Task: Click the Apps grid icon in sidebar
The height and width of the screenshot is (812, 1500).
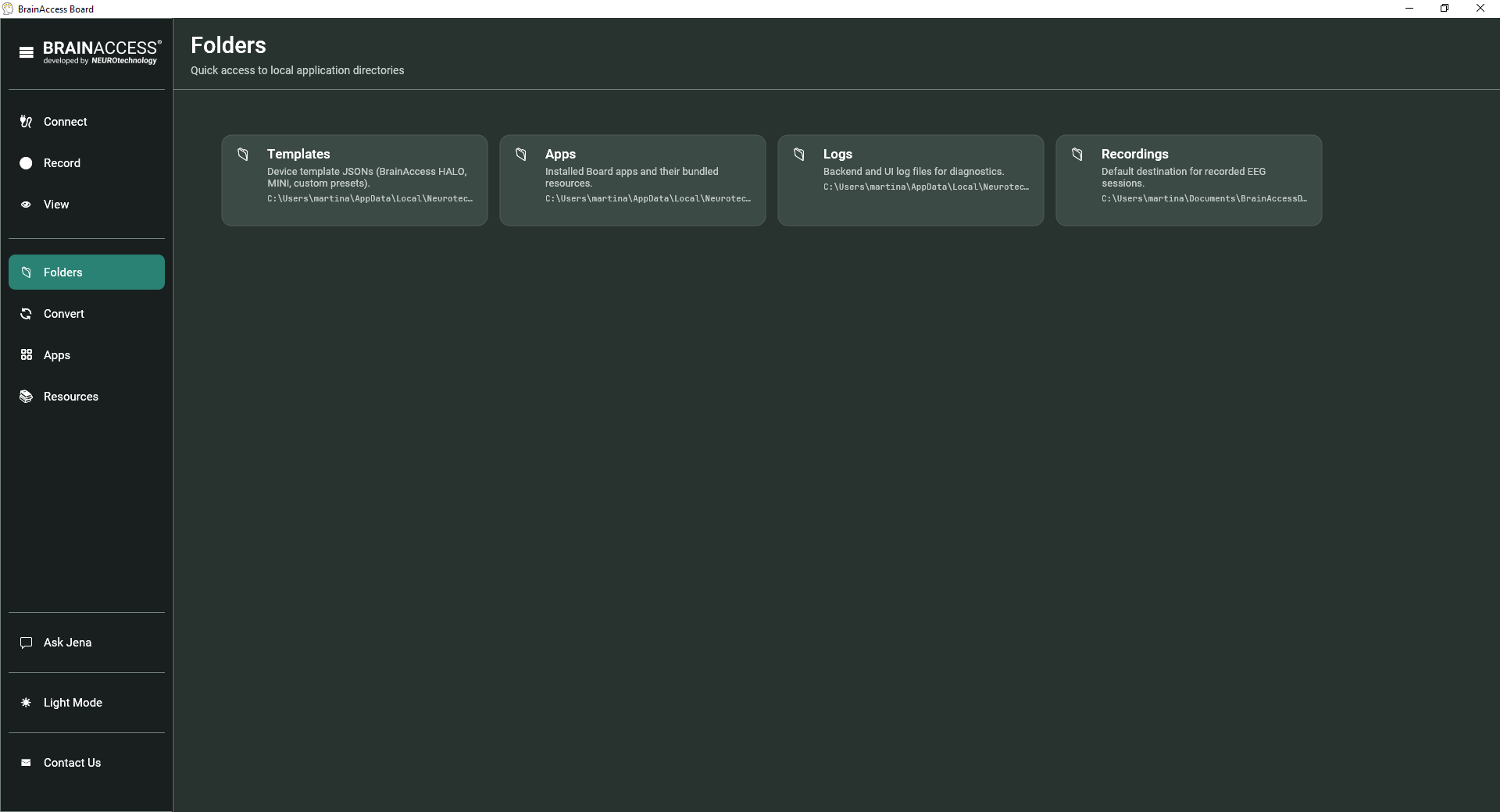Action: pos(26,355)
